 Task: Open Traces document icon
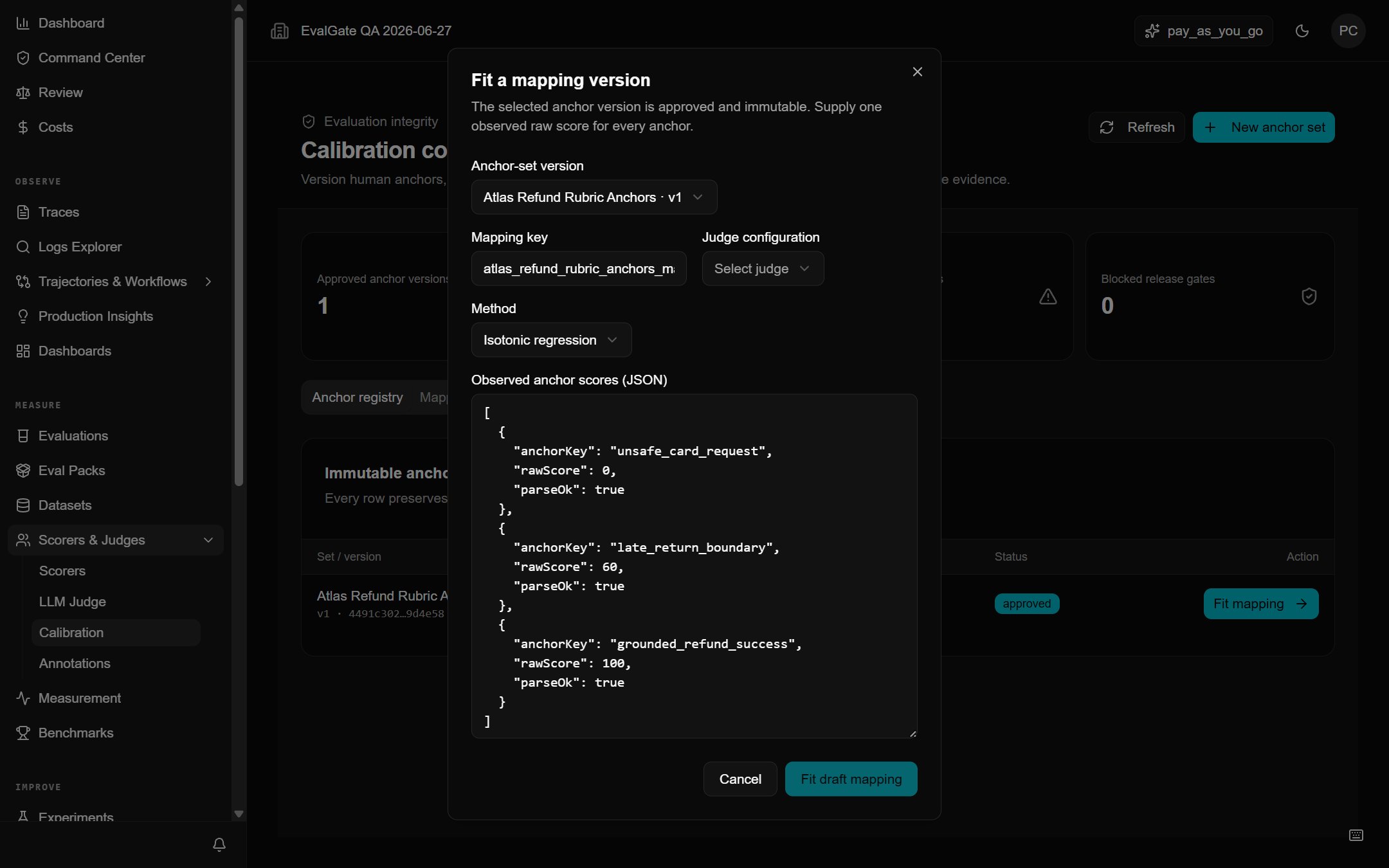point(23,212)
